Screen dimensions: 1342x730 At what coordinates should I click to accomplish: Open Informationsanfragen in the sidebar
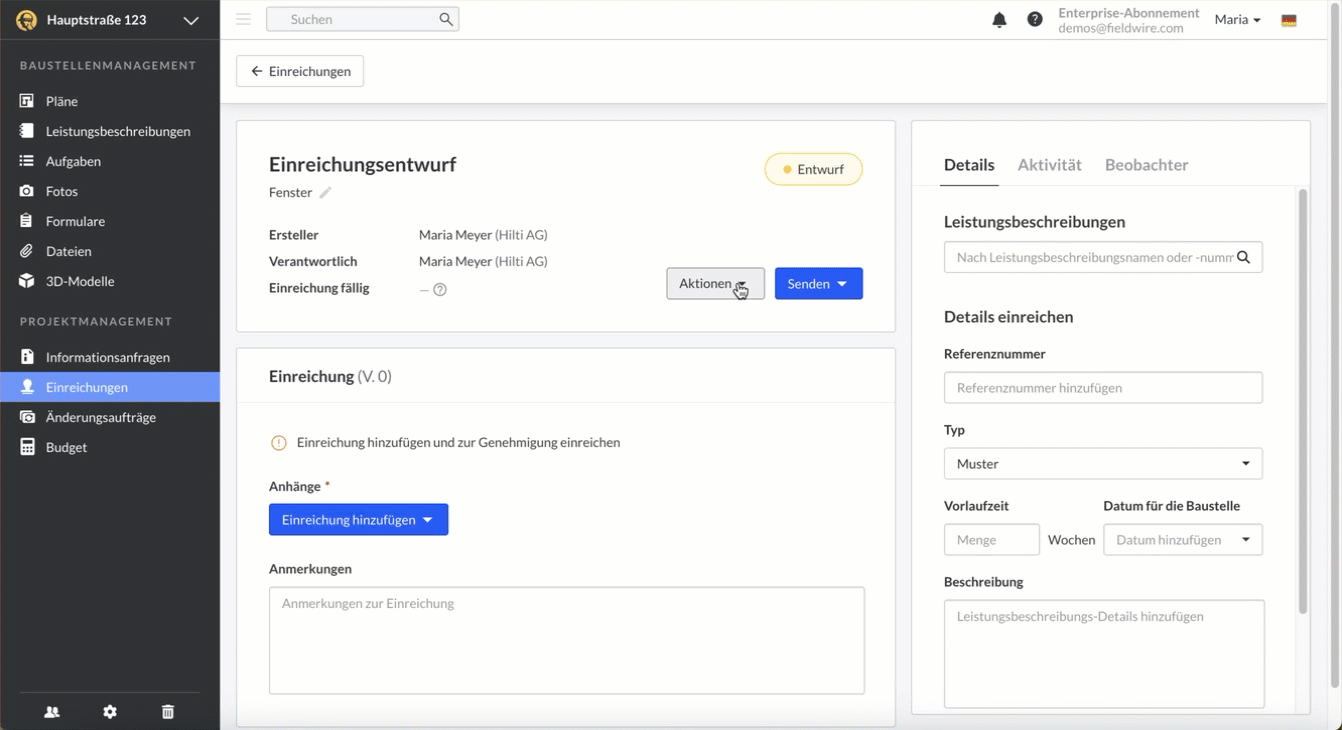pyautogui.click(x=108, y=357)
